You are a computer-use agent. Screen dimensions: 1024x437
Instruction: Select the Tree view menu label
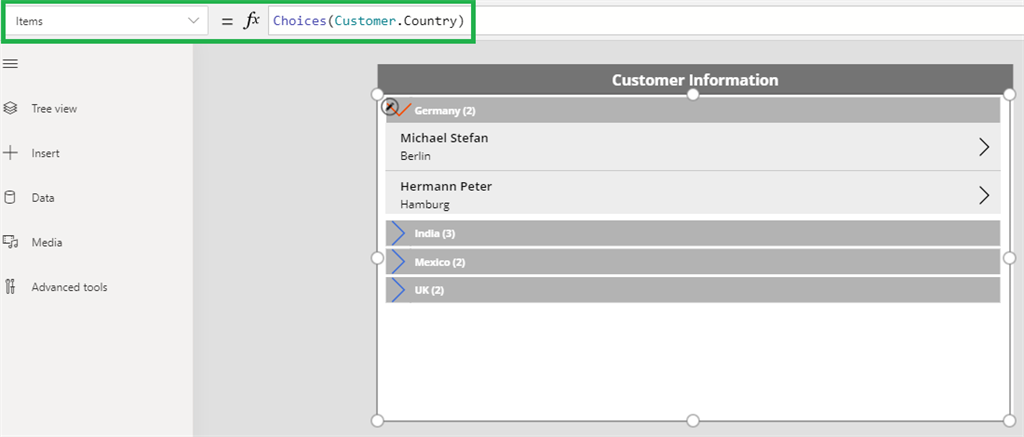pyautogui.click(x=54, y=108)
